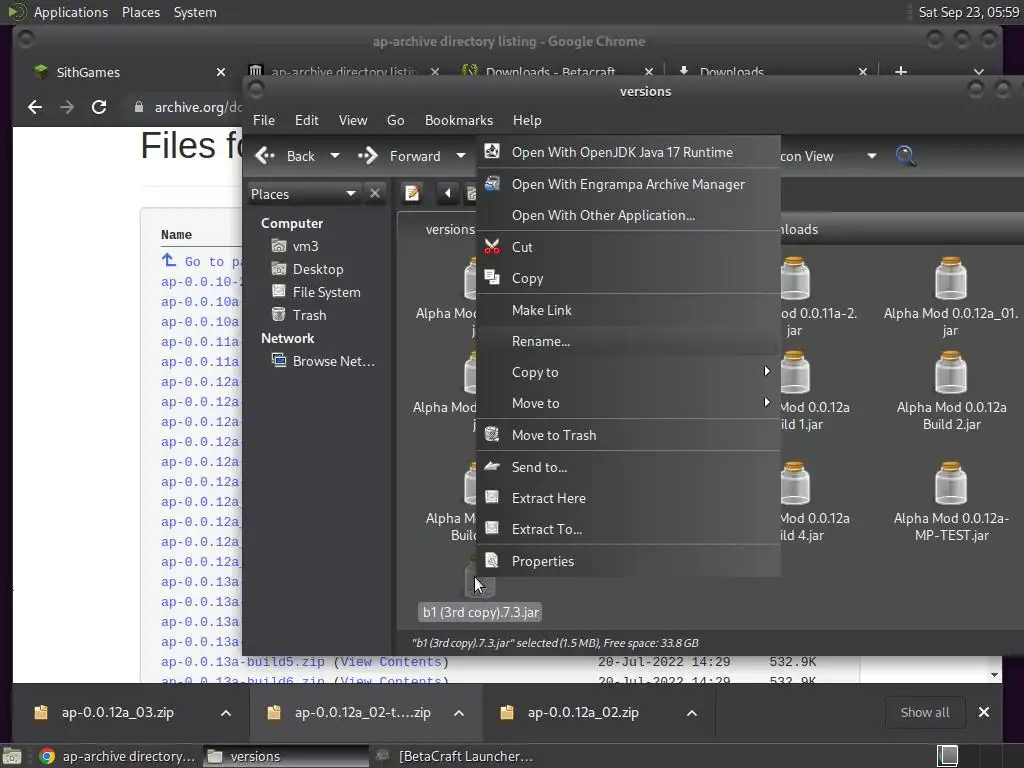Open the Applications menu in top panel
The width and height of the screenshot is (1024, 768).
pyautogui.click(x=71, y=12)
